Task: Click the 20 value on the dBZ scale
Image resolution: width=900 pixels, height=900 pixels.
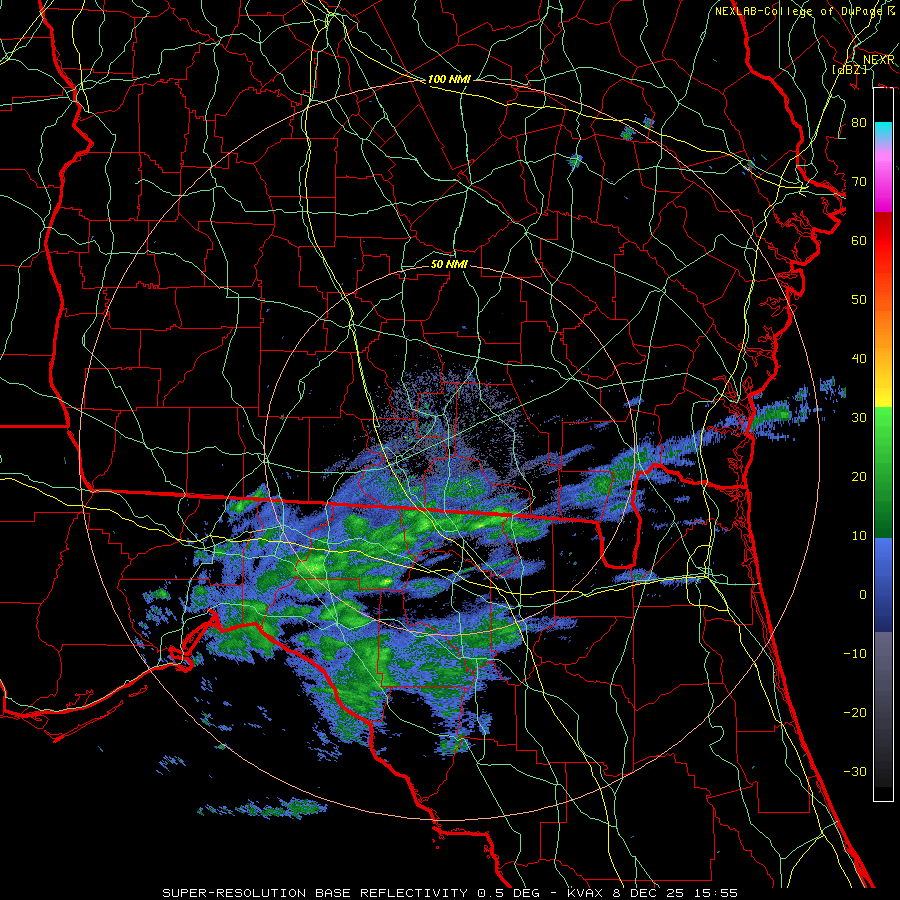Action: 859,476
